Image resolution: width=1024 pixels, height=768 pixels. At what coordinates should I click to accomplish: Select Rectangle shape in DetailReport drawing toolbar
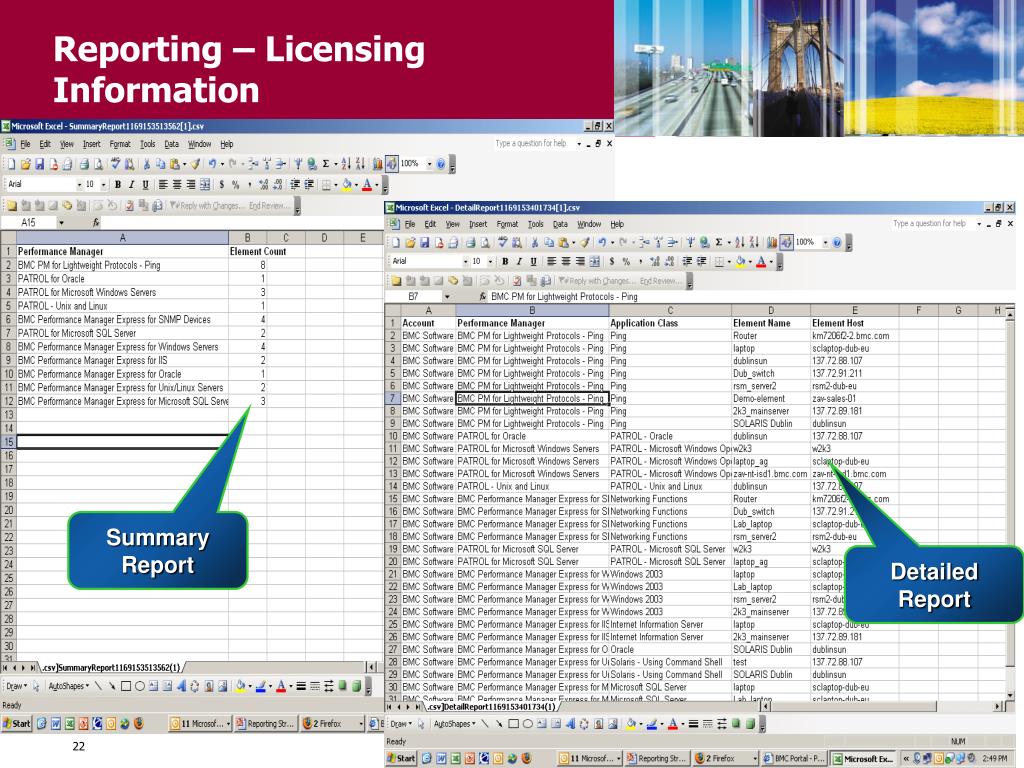(x=513, y=724)
